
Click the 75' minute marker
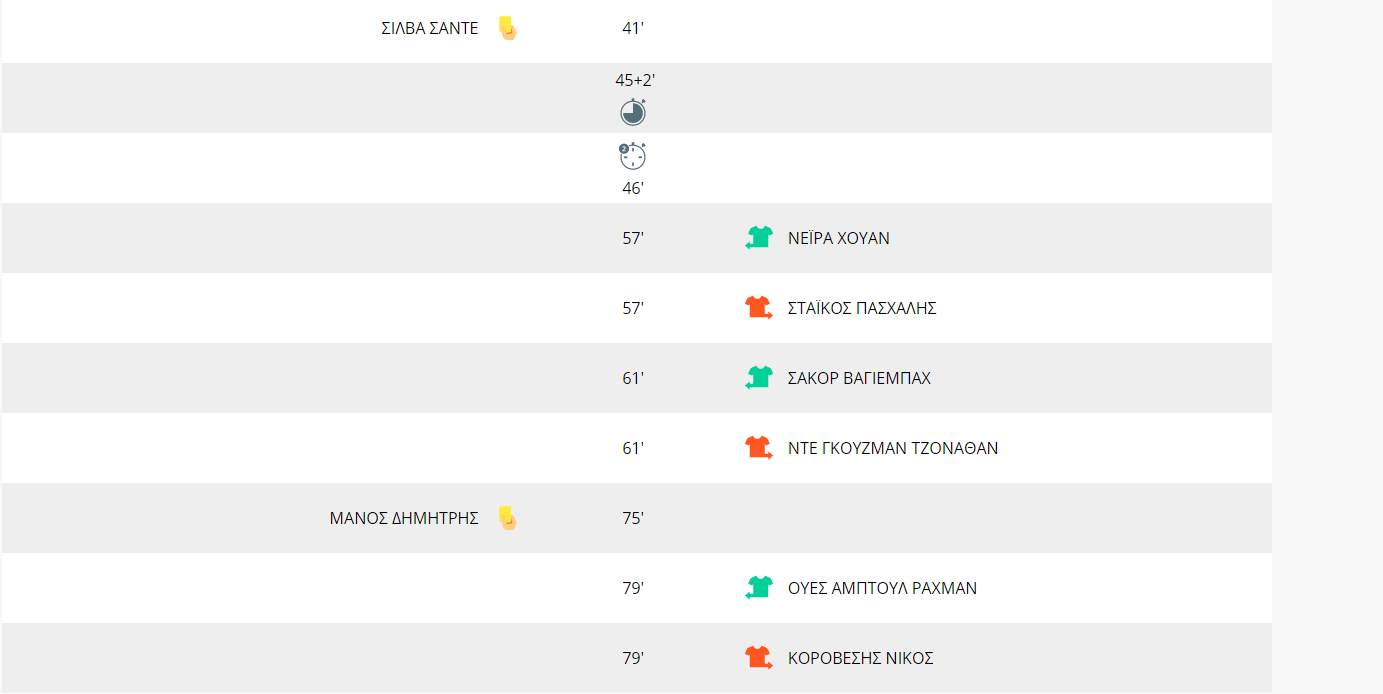(x=633, y=519)
